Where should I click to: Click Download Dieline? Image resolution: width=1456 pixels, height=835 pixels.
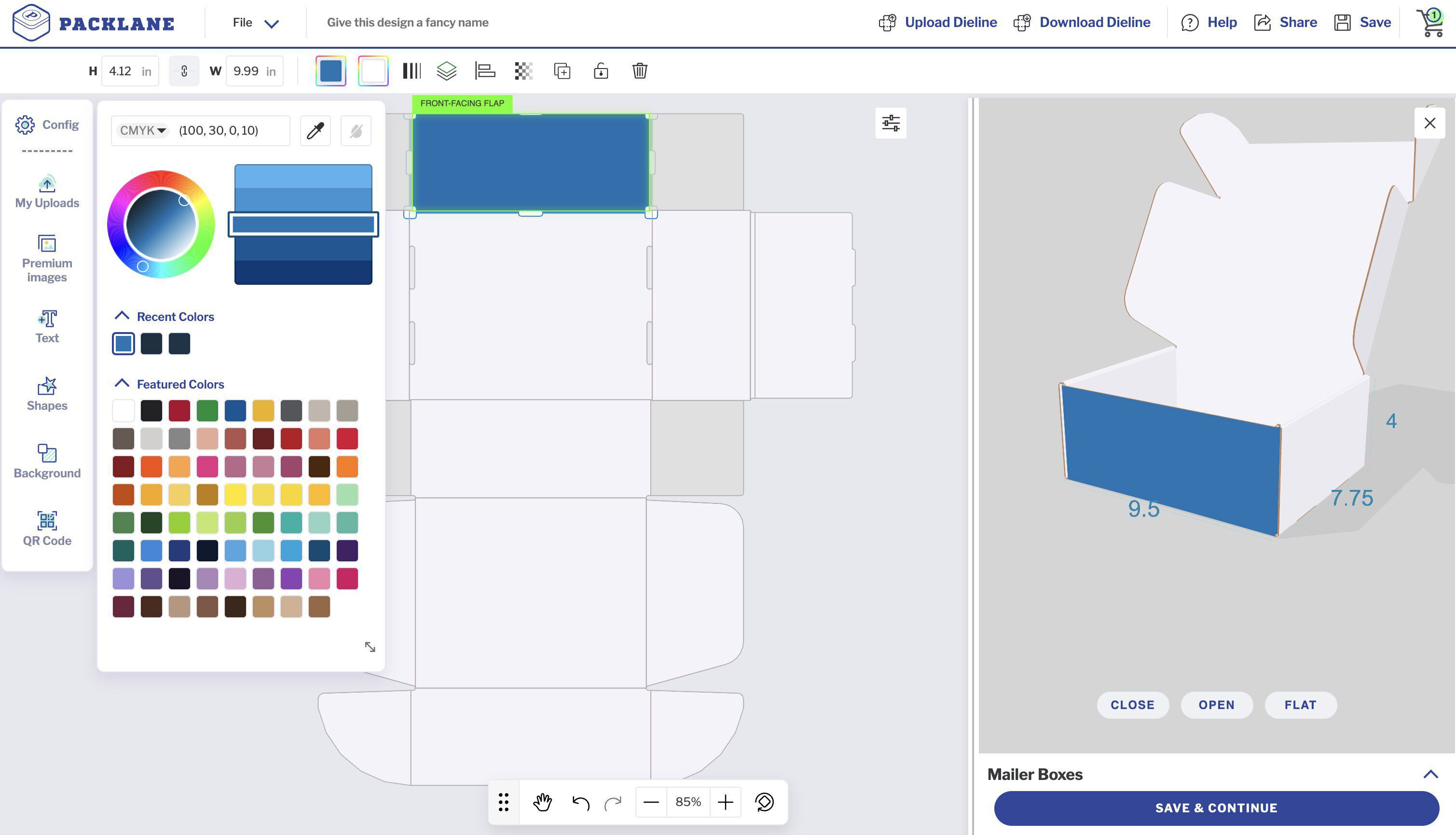tap(1082, 22)
